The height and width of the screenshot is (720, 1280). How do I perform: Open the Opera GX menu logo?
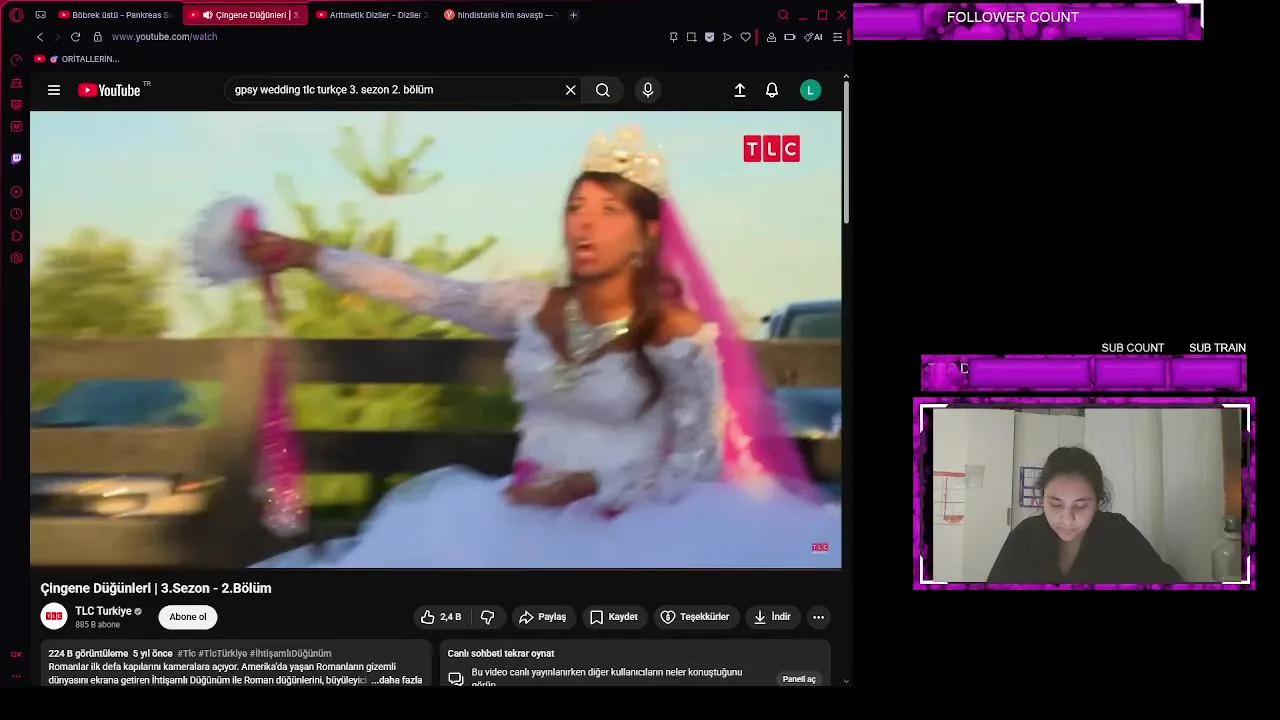tap(16, 15)
